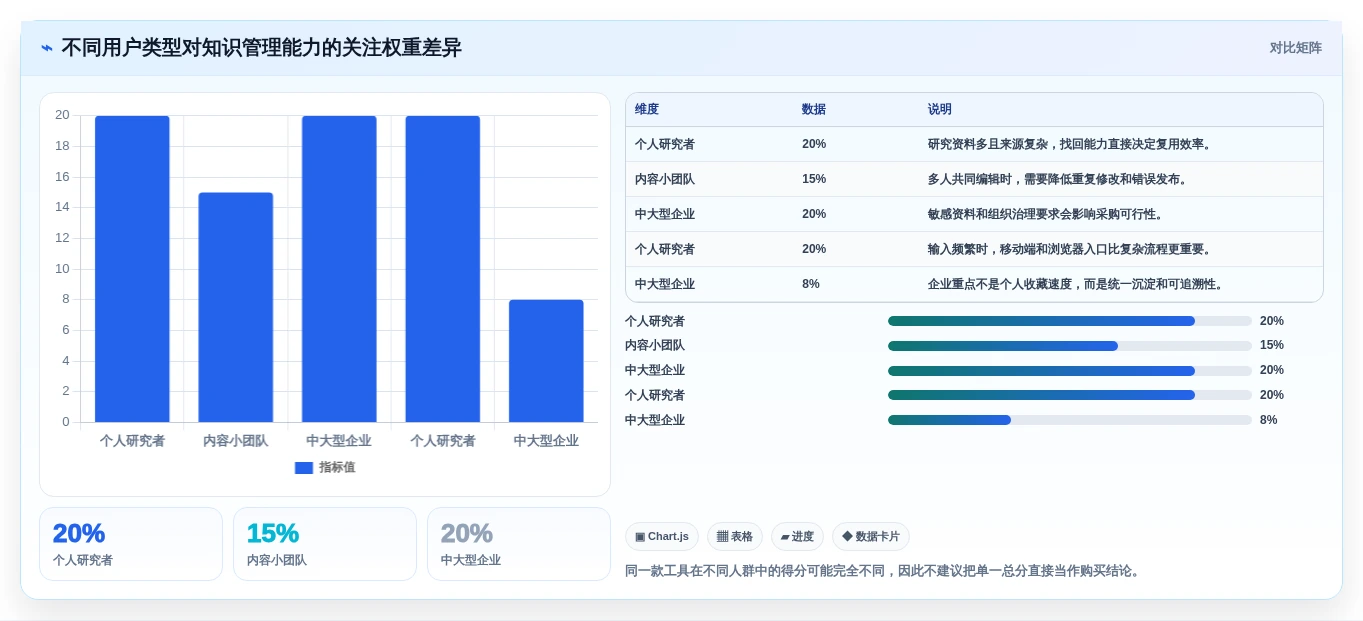This screenshot has width=1363, height=621.
Task: Click the 内容小团队 label left of its progress bar
Action: [x=655, y=346]
